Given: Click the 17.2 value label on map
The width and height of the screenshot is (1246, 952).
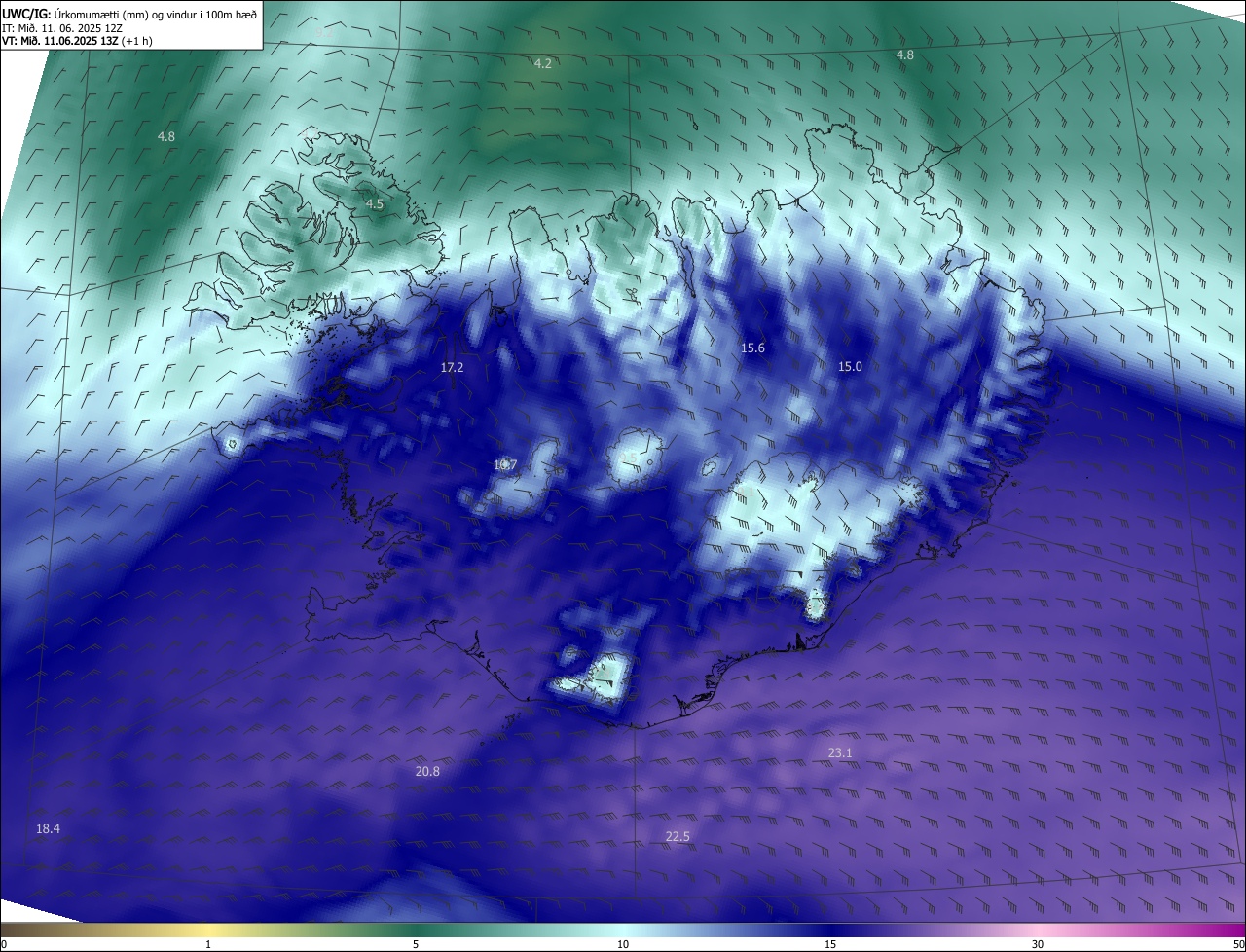Looking at the screenshot, I should [x=452, y=368].
